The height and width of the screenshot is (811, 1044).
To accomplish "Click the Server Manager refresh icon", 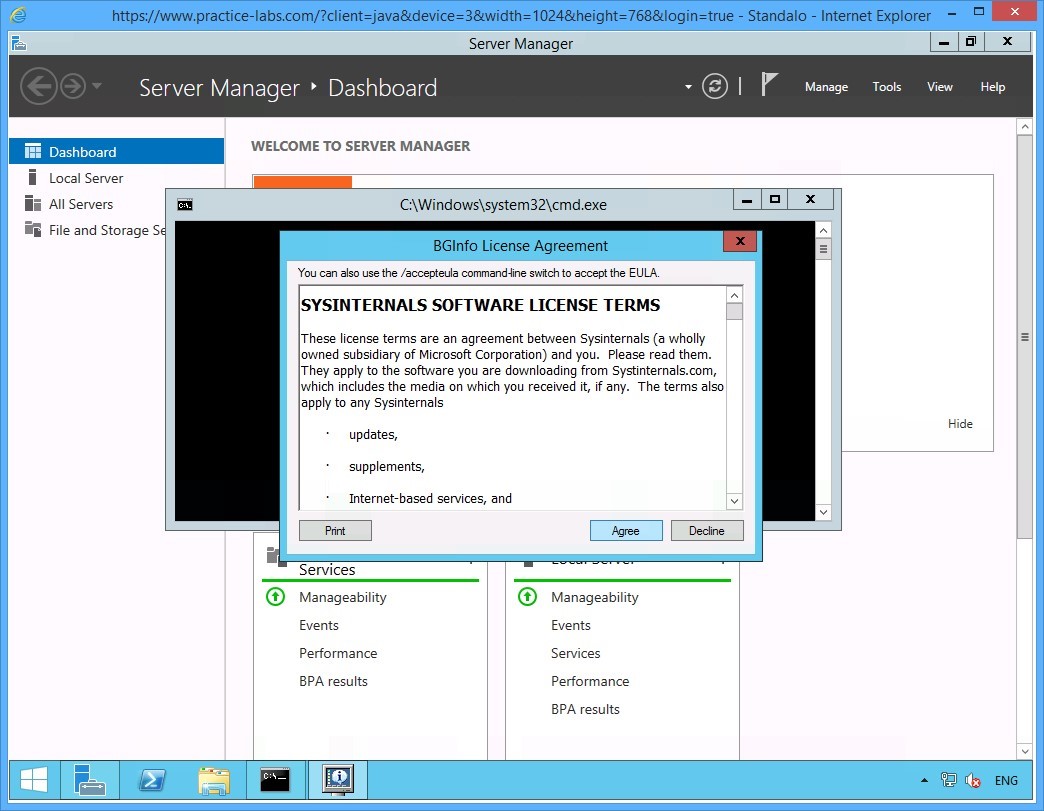I will click(x=714, y=87).
